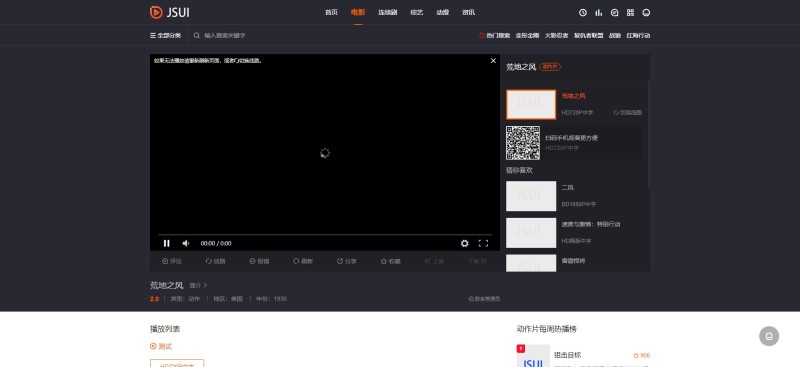Mute the video player volume

(x=186, y=243)
